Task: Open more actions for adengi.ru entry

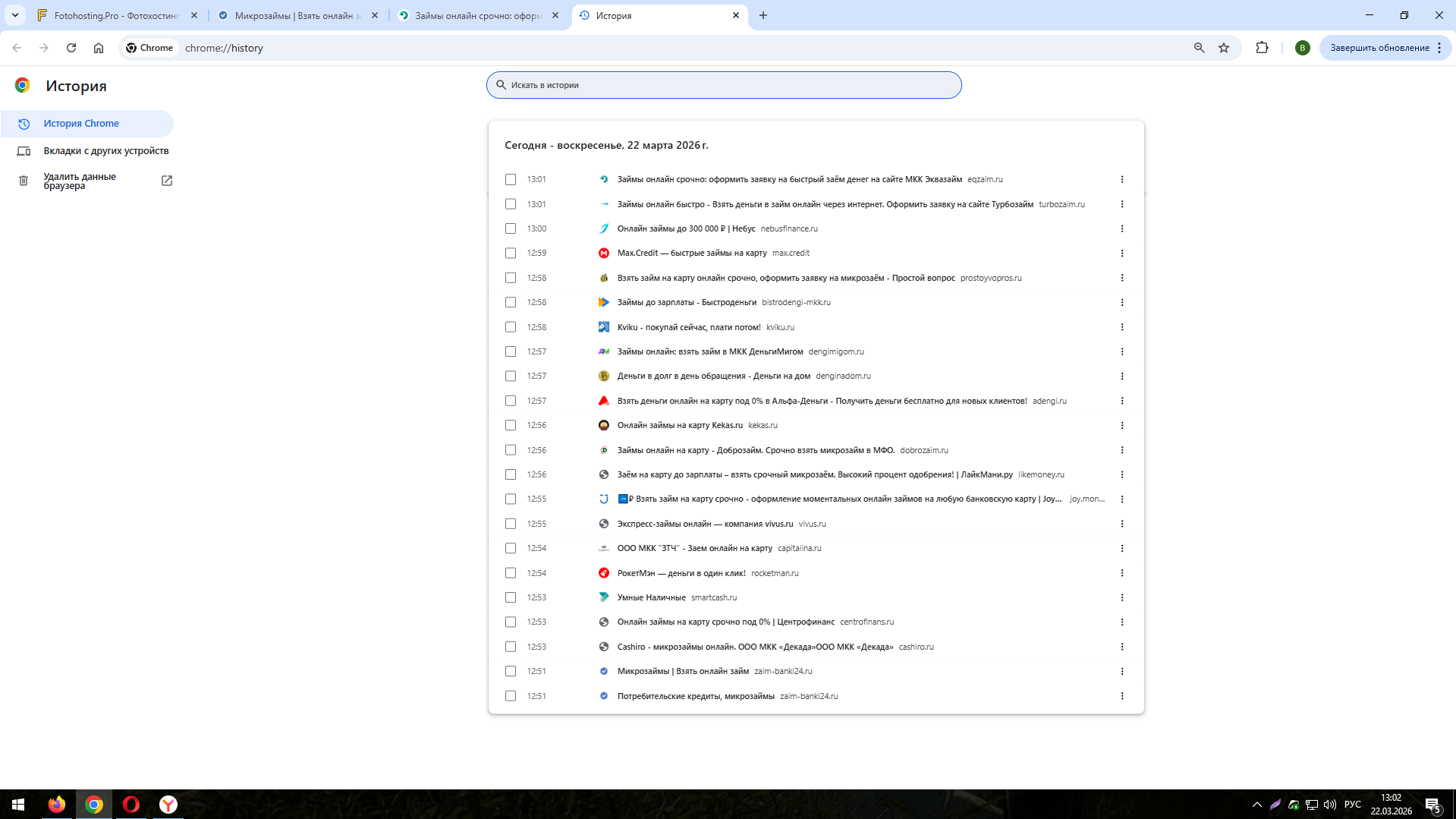Action: pos(1122,401)
